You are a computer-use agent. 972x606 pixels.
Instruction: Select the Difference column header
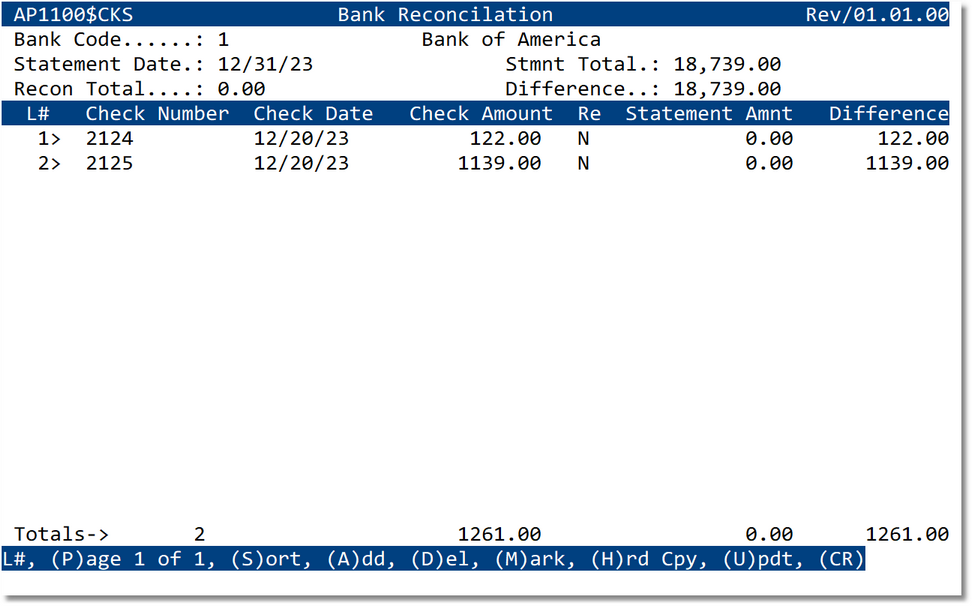pyautogui.click(x=889, y=113)
